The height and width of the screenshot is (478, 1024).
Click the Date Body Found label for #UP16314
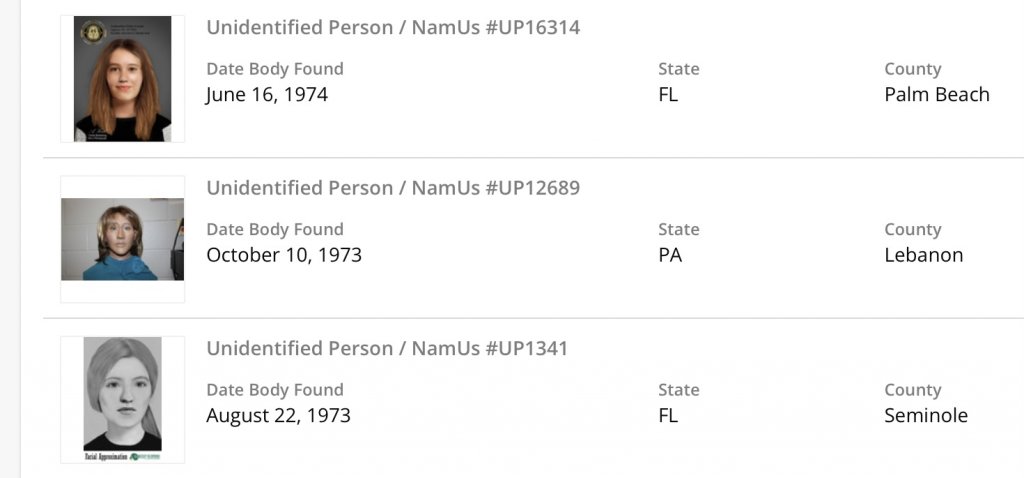tap(275, 69)
